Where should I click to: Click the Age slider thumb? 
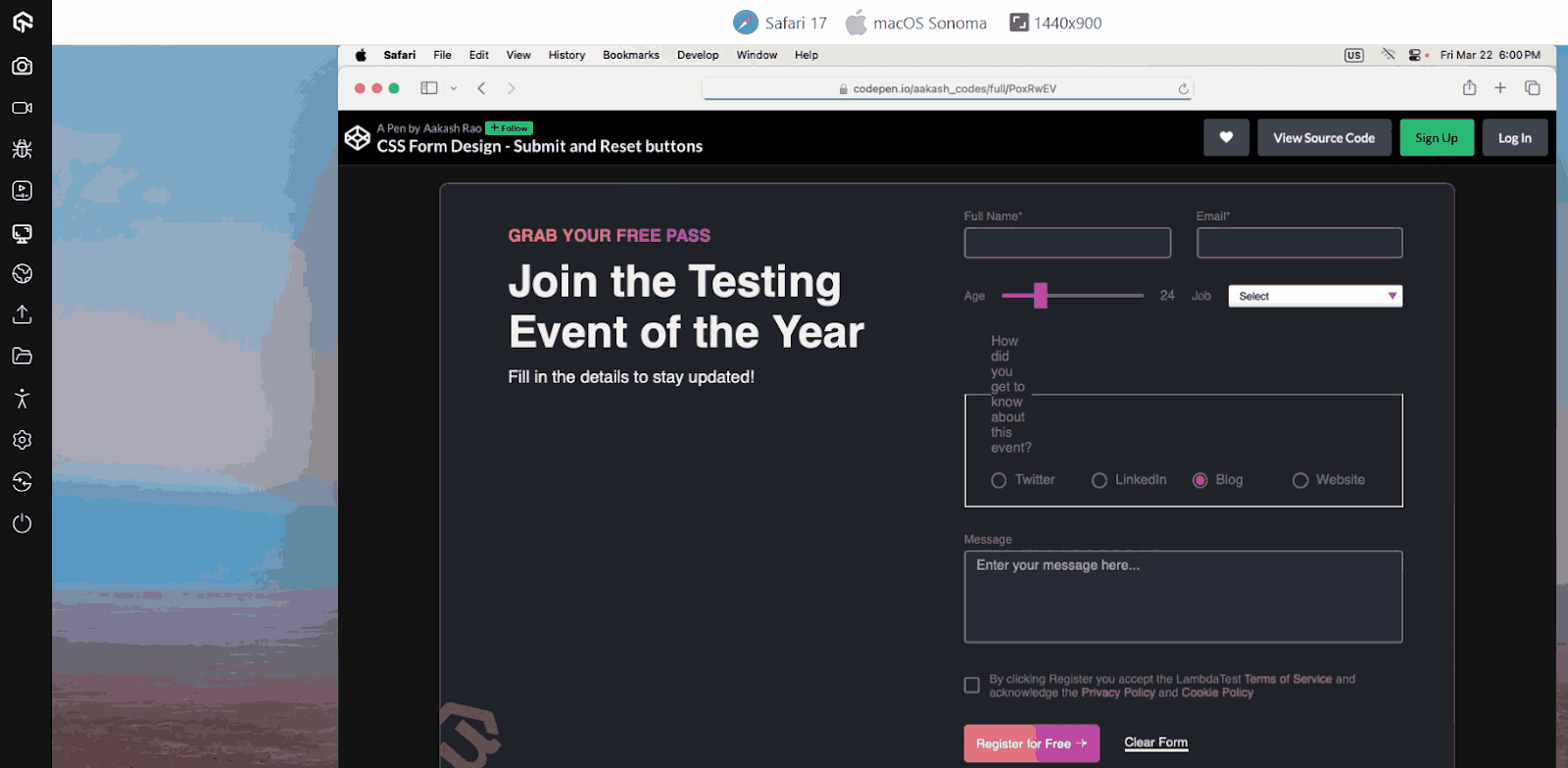(1040, 295)
